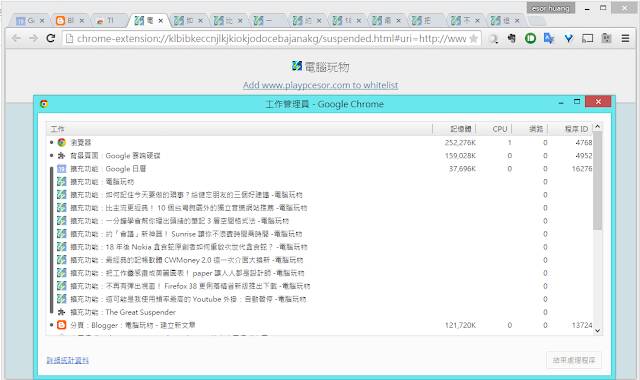This screenshot has width=640, height=380.
Task: Open the 詳細統計資料 link in Task Manager
Action: [68, 360]
